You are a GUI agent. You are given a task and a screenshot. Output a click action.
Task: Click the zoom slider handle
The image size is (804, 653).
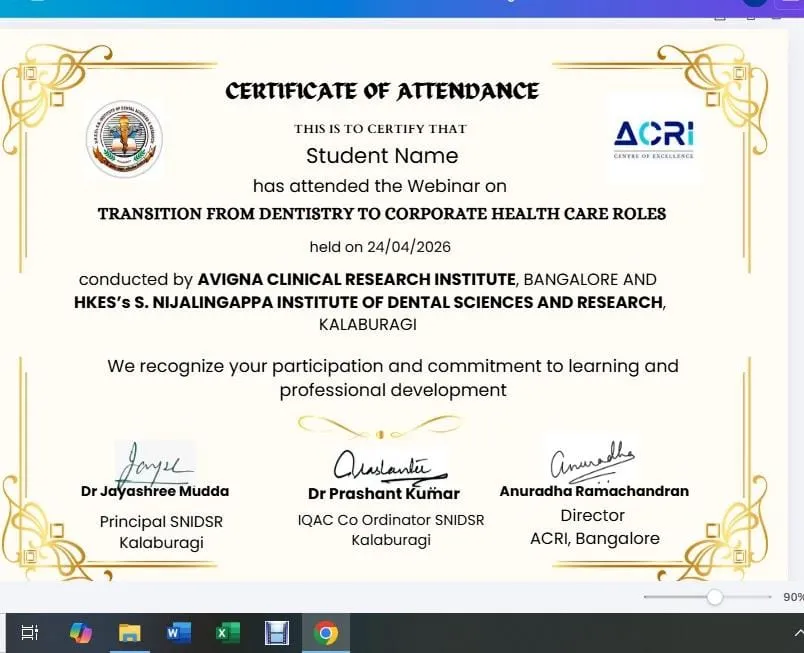[x=714, y=597]
